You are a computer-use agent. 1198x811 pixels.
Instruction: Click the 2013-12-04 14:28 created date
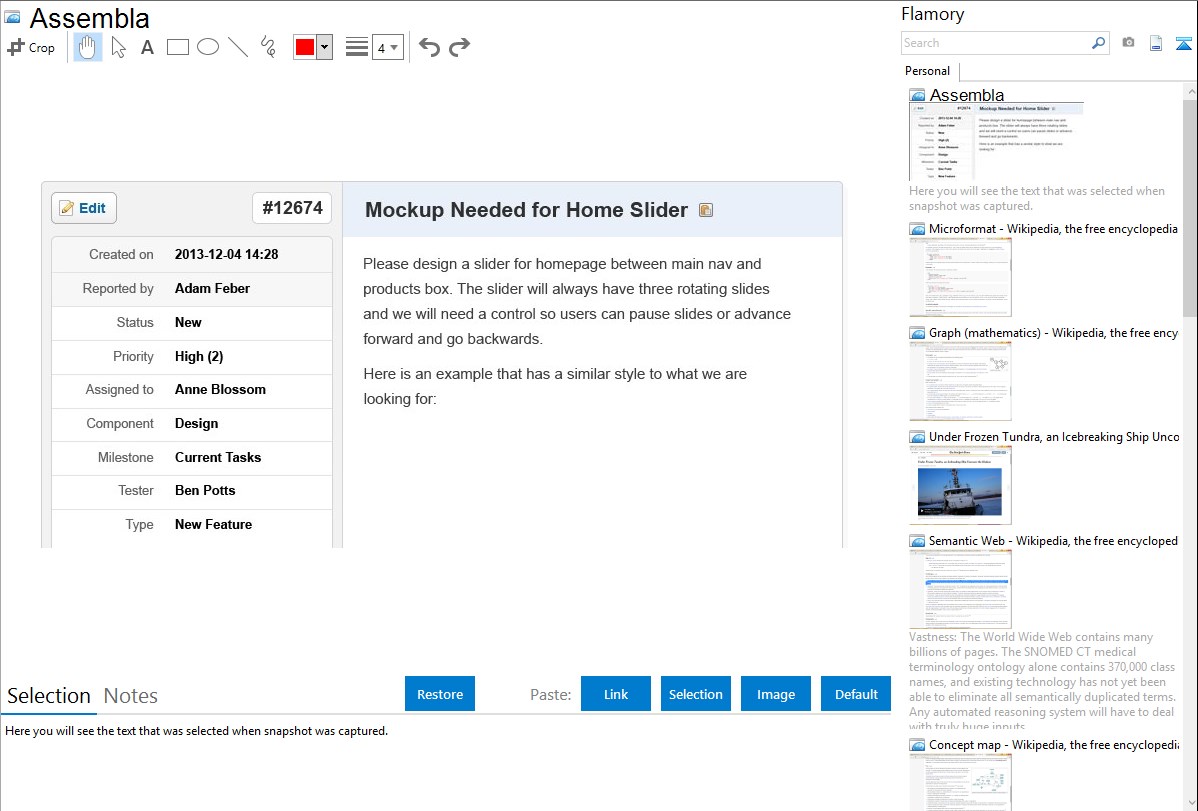[x=226, y=255]
